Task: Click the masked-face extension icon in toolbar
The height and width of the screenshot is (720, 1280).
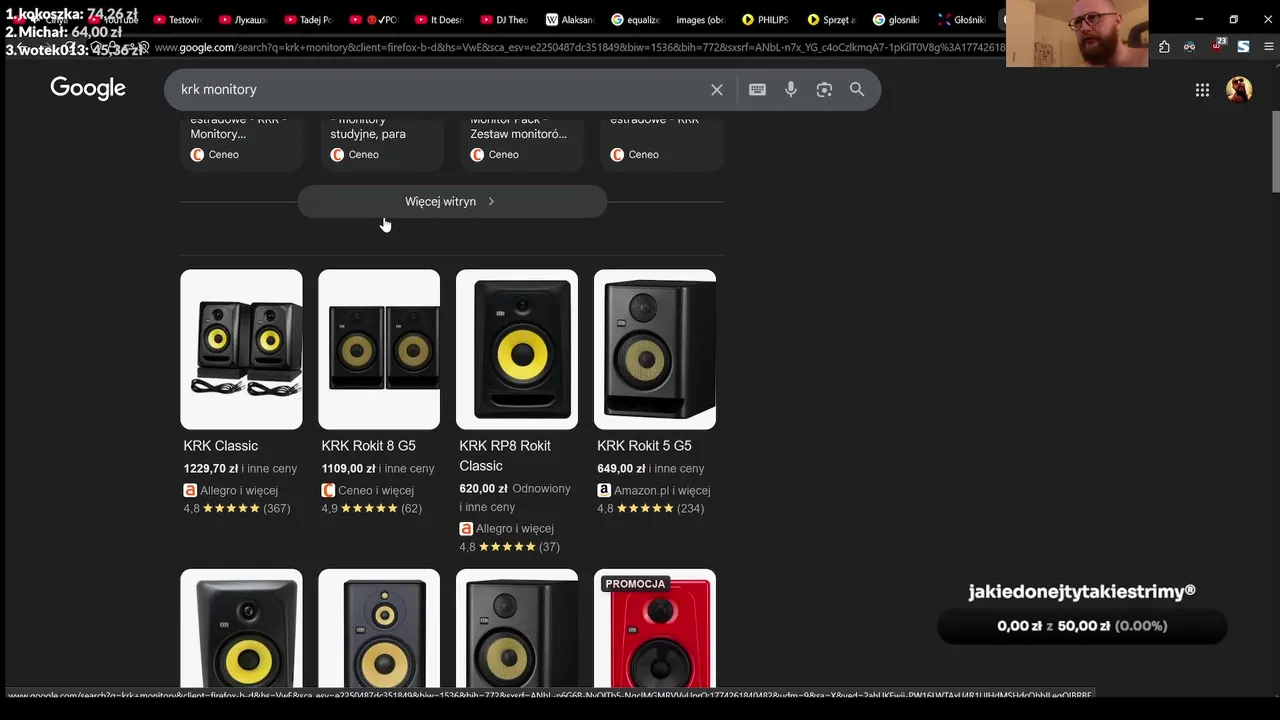Action: tap(1190, 47)
